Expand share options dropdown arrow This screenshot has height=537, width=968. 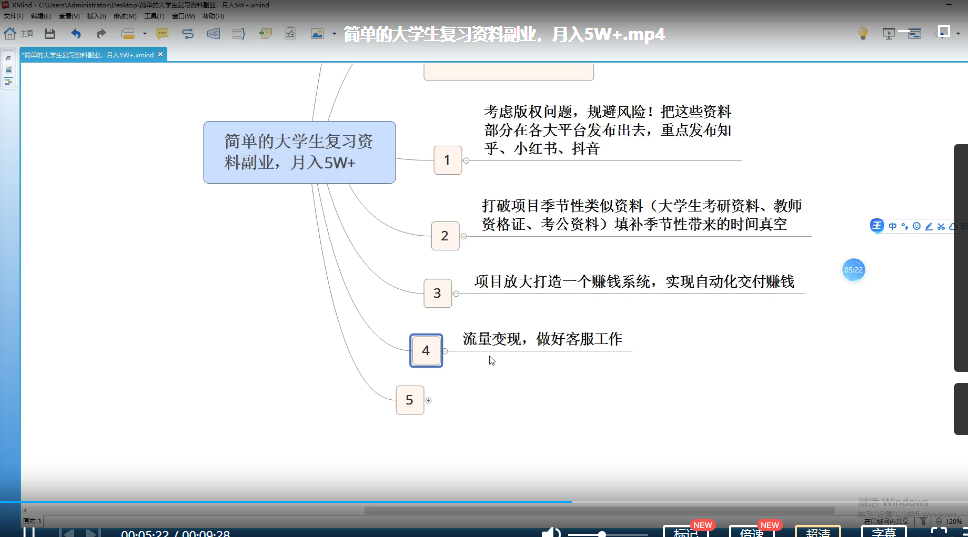point(958,34)
